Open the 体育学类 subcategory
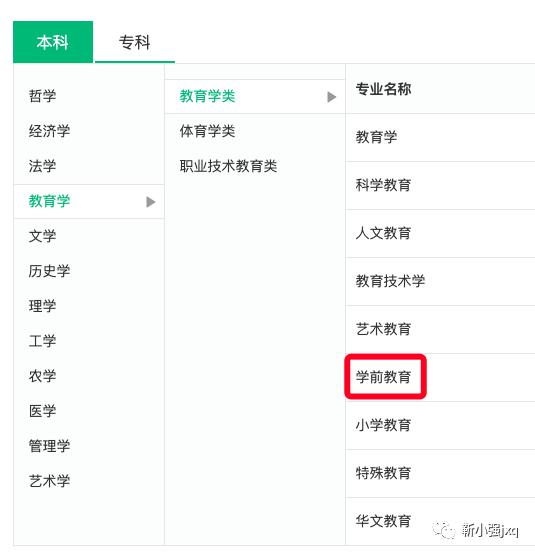 [x=207, y=131]
